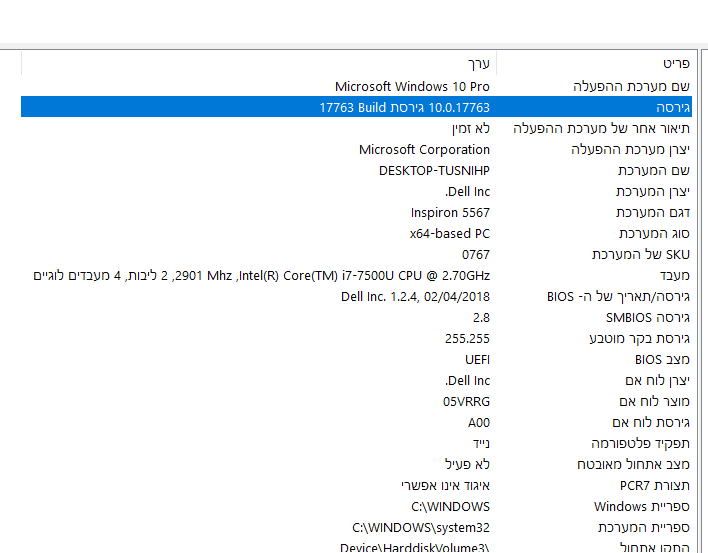The height and width of the screenshot is (553, 708).
Task: Click the 10.0.17763 Build 17763 value
Action: [405, 107]
